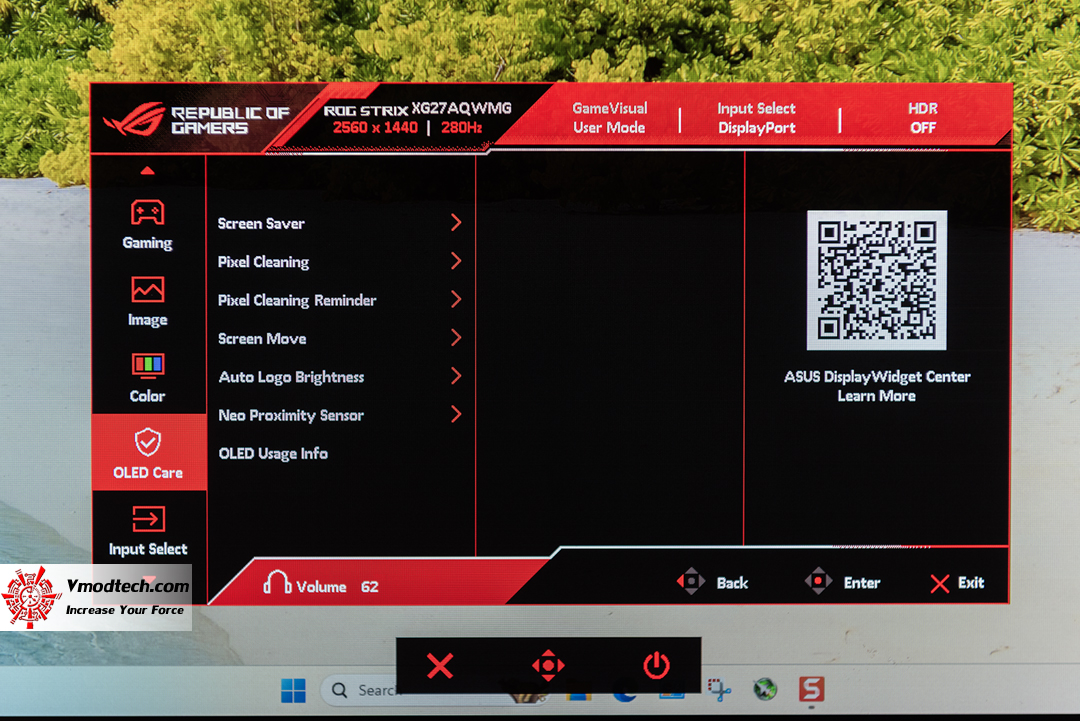
Task: Select the OLED Care shield icon
Action: click(147, 442)
